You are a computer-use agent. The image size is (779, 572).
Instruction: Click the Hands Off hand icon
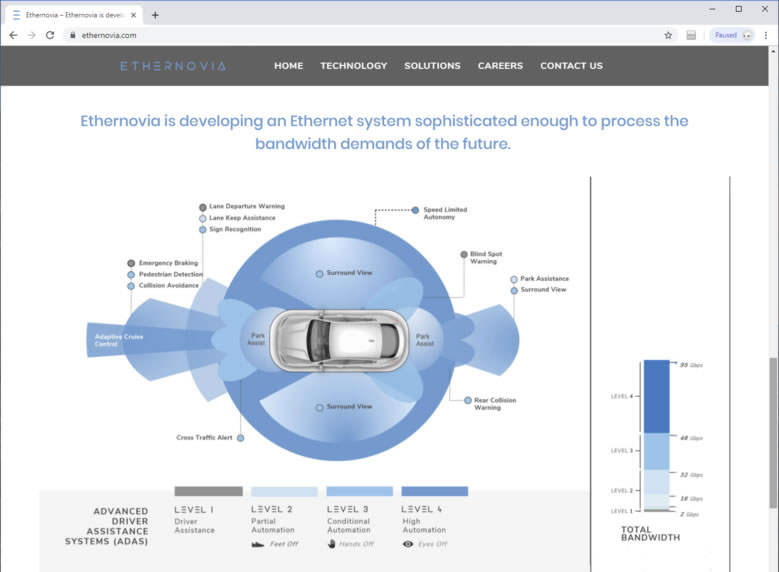[332, 544]
